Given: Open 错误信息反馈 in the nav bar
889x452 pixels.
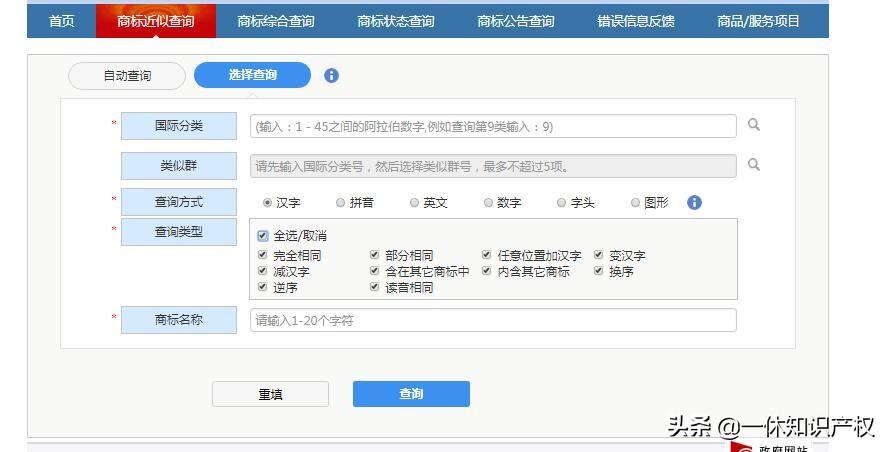Looking at the screenshot, I should coord(636,21).
